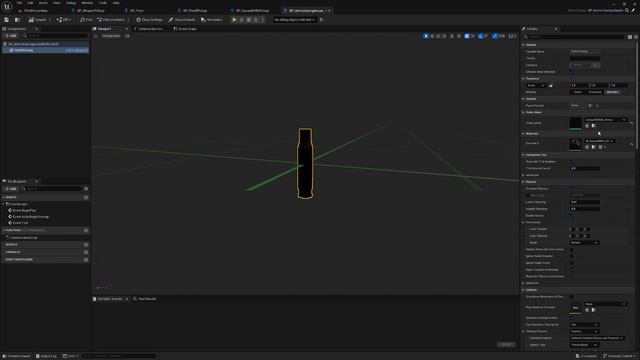Open Details panel settings gear
The image size is (640, 360).
636,37
